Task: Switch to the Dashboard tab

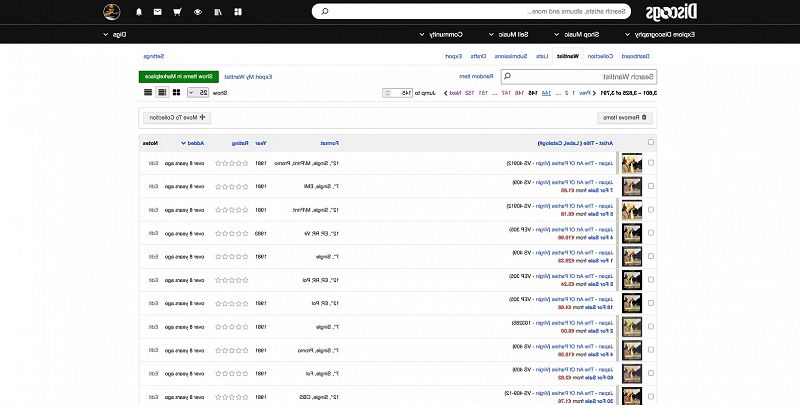Action: click(x=635, y=56)
